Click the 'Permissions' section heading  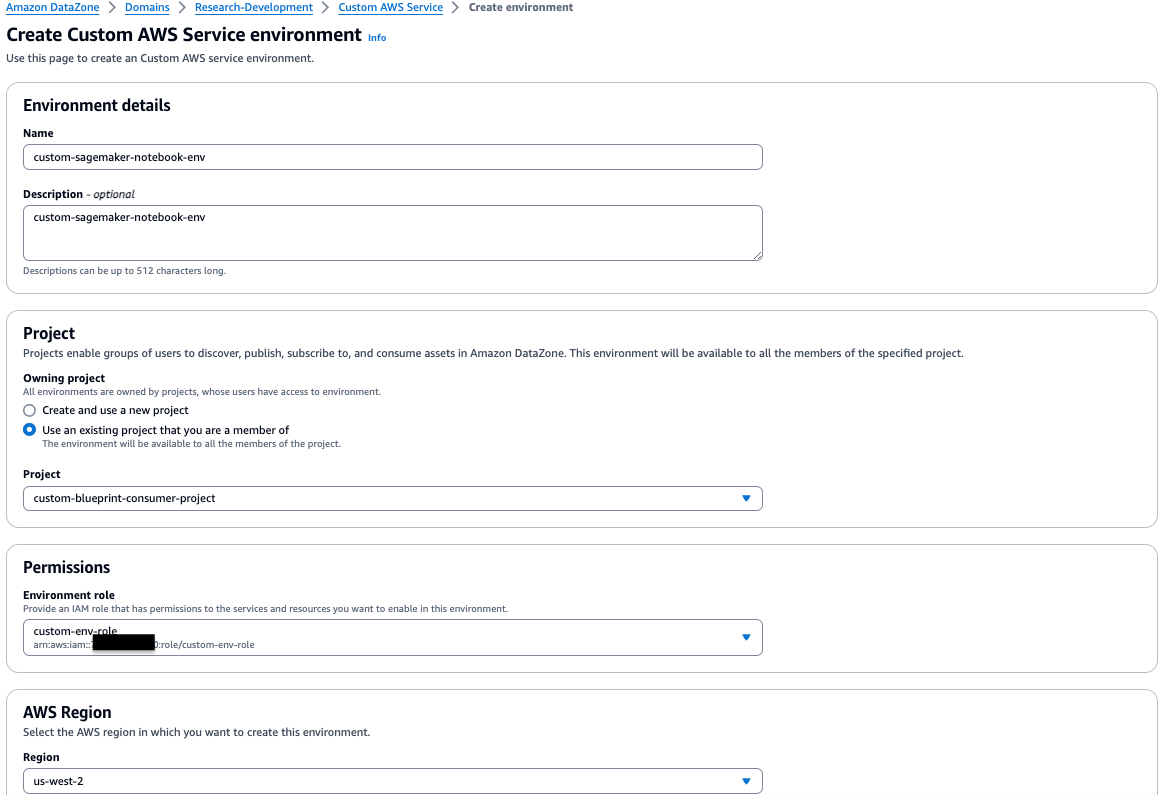point(66,567)
